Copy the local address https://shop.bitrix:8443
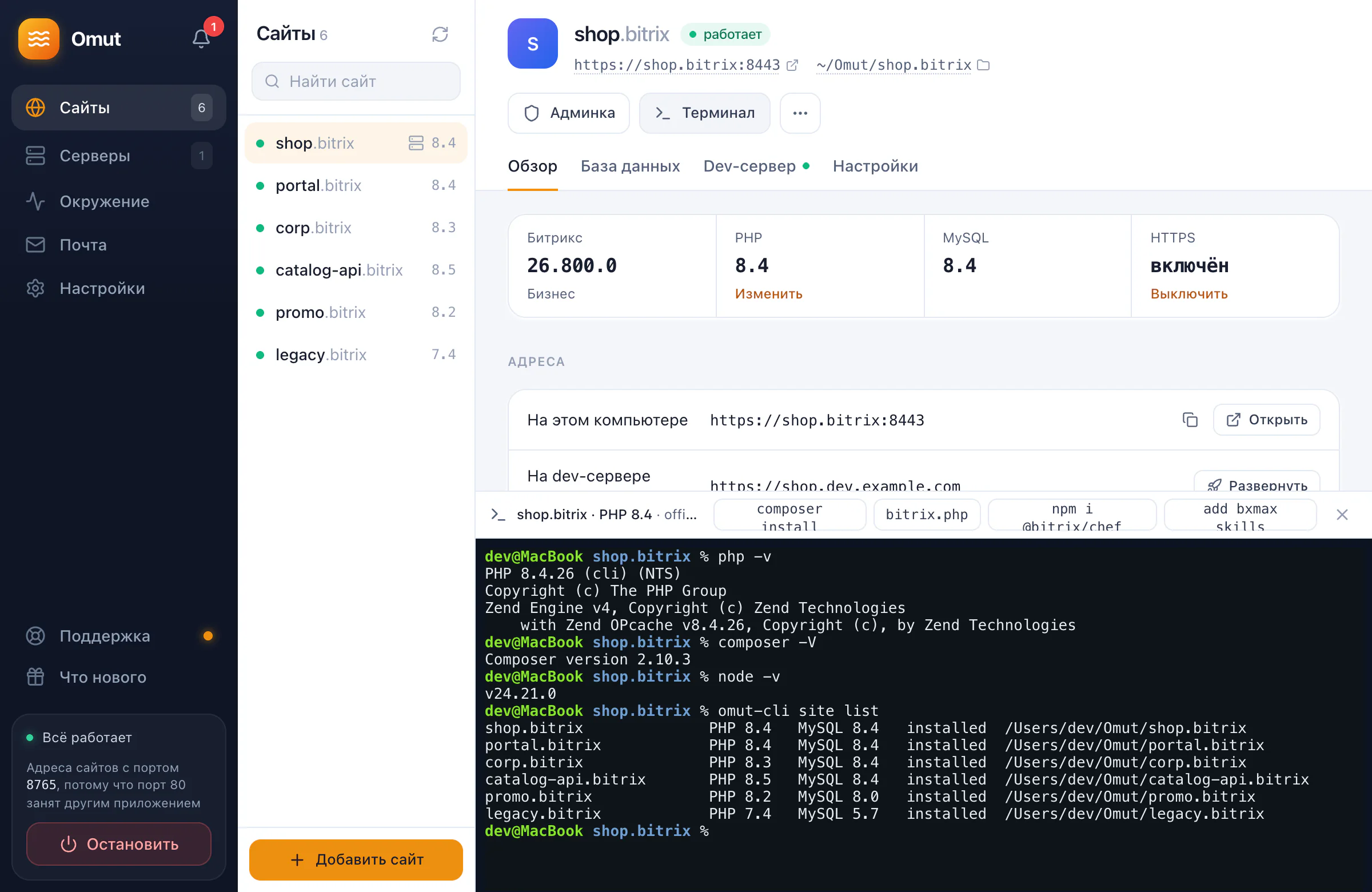The height and width of the screenshot is (892, 1372). 1190,420
